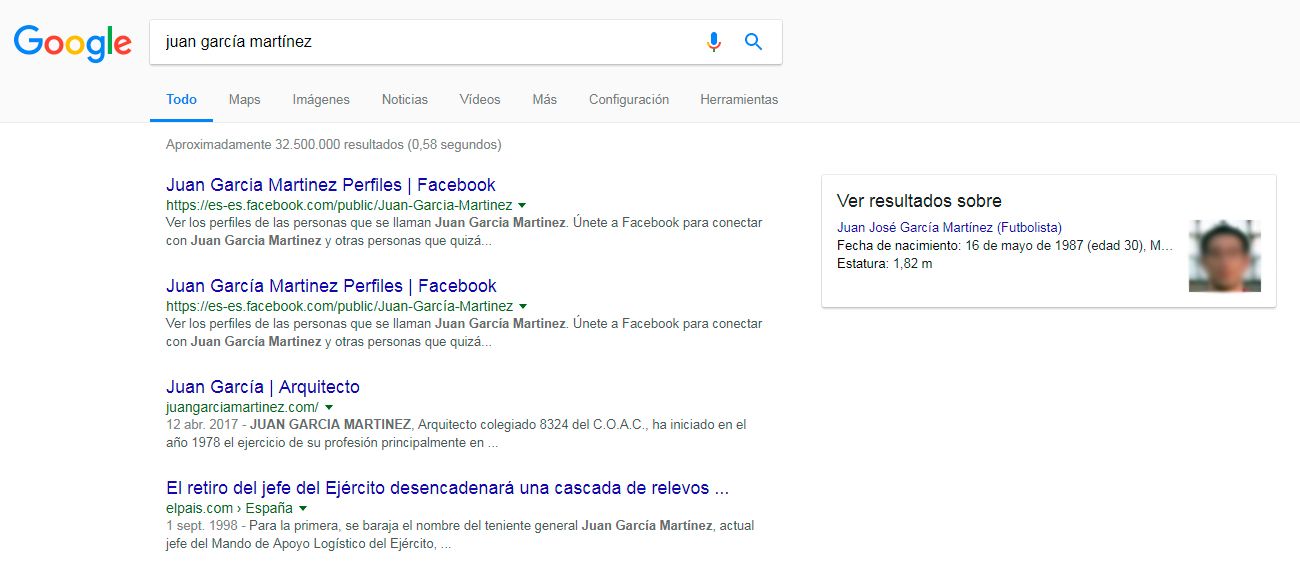This screenshot has height=571, width=1300.
Task: Open Juan José García Martínez (Futbolista) link
Action: coord(949,228)
